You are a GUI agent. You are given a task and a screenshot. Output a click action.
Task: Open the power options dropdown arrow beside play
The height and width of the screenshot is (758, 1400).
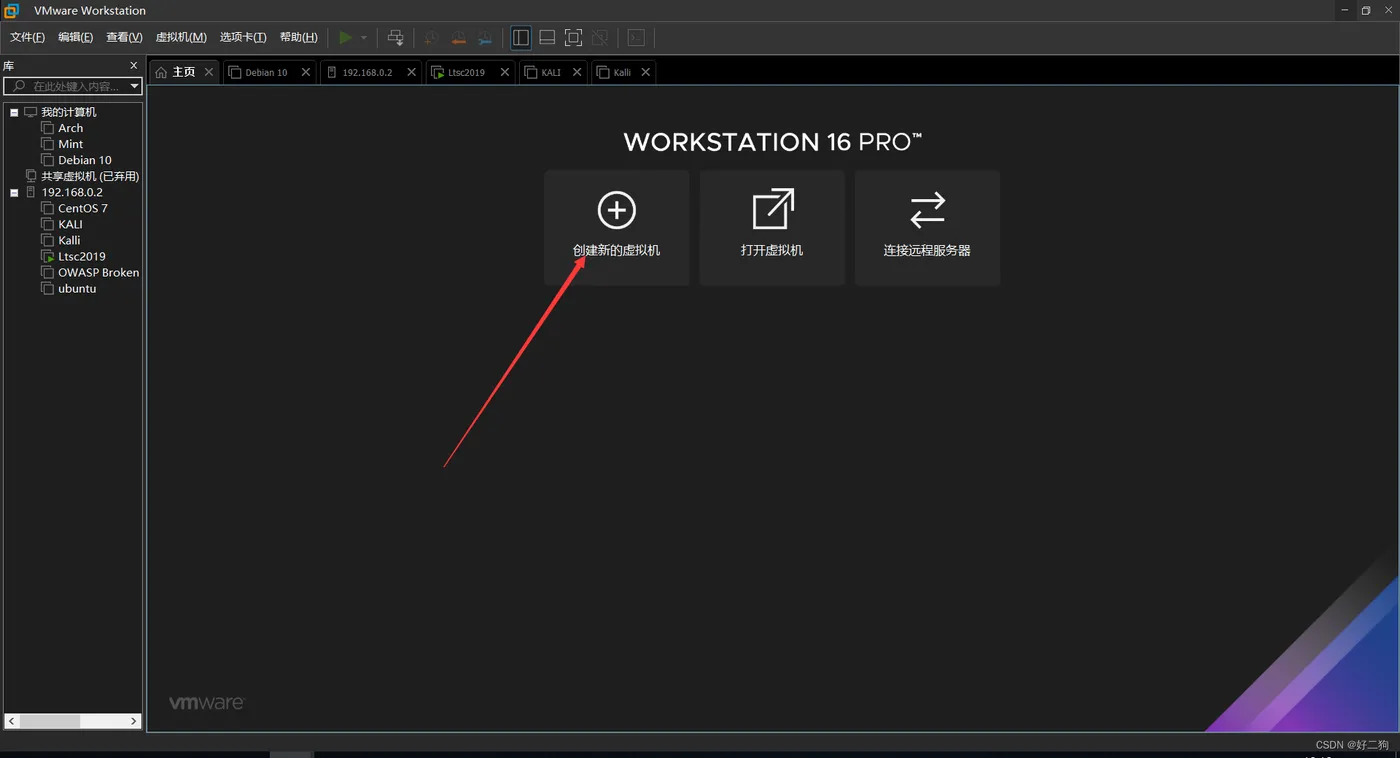coord(364,38)
